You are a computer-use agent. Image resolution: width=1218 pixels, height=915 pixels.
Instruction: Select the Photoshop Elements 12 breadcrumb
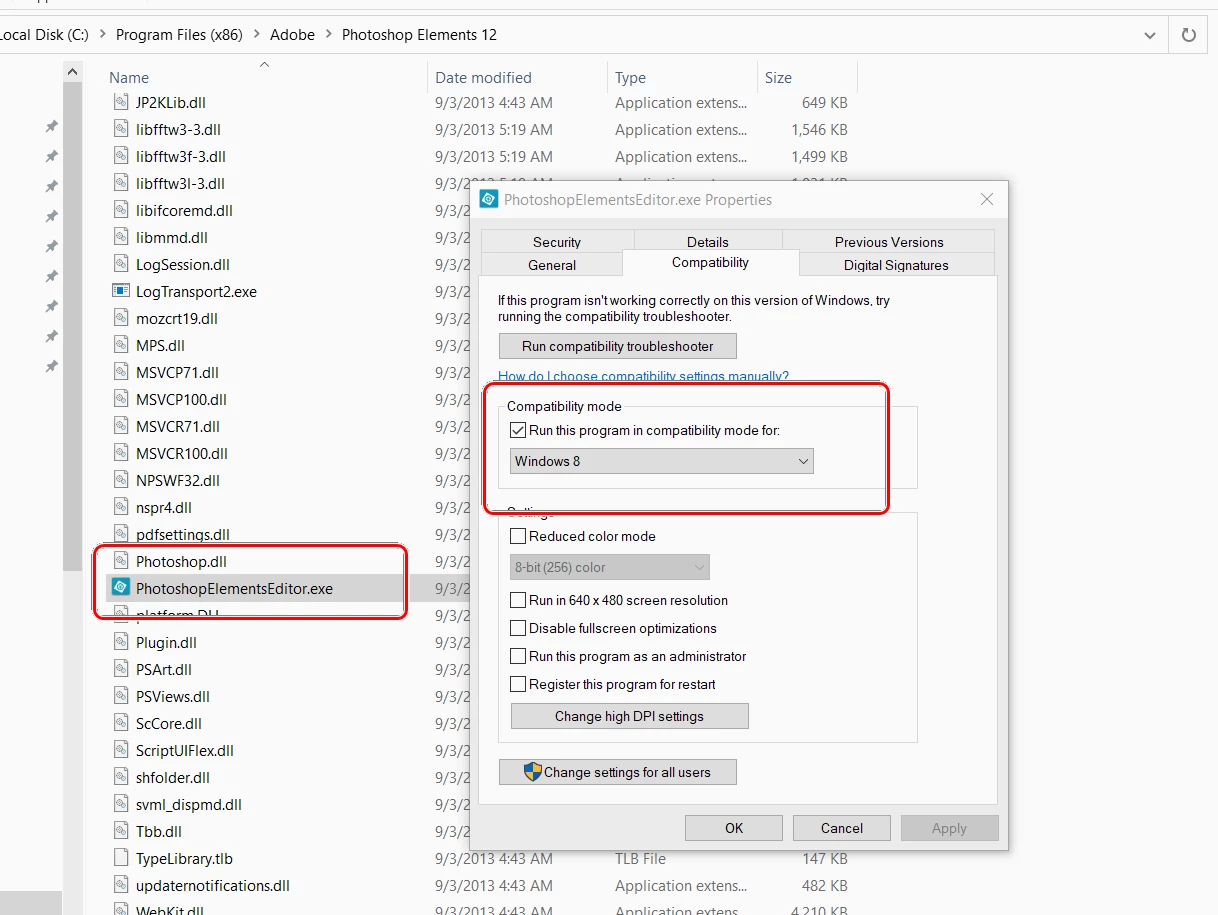pos(419,35)
